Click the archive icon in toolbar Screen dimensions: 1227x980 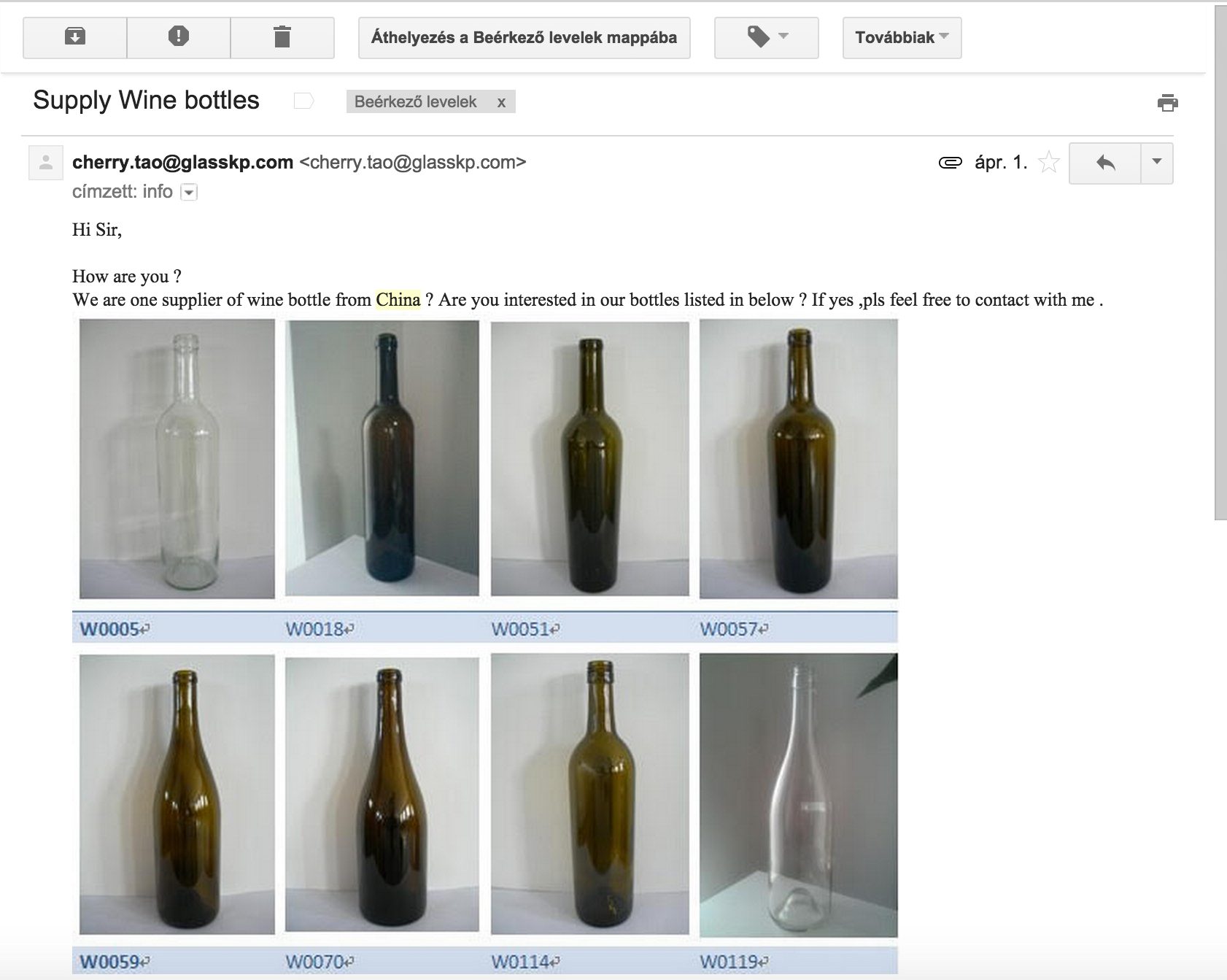75,37
